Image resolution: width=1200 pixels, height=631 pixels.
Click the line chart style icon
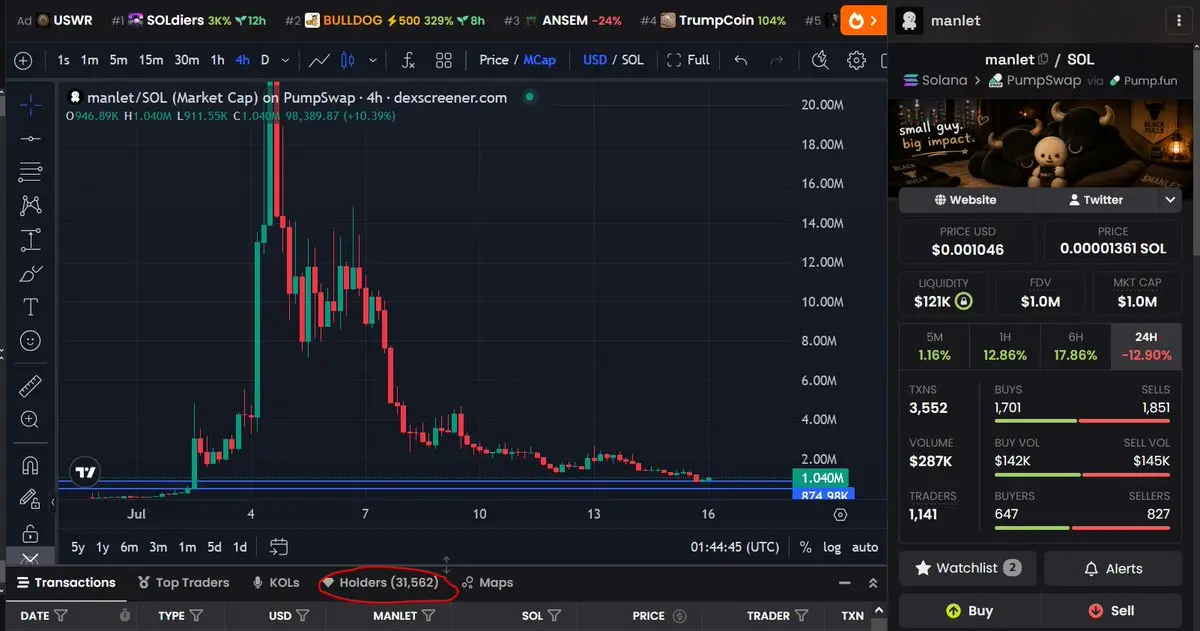[x=320, y=60]
